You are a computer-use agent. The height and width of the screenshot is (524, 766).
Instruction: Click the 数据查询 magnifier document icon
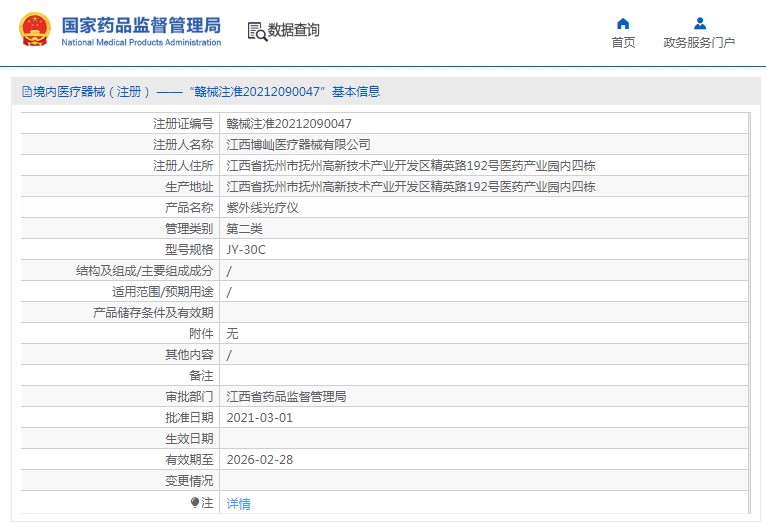257,31
